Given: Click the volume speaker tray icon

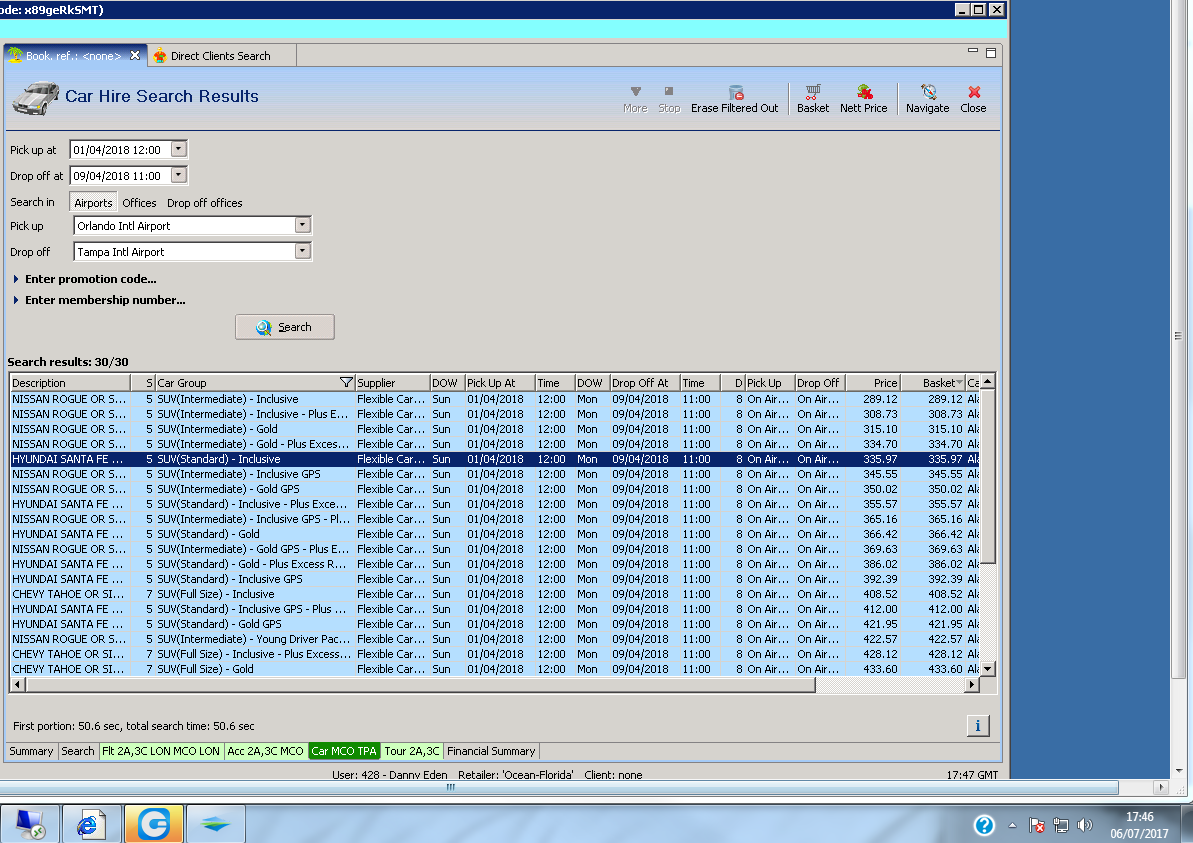Looking at the screenshot, I should [1085, 825].
